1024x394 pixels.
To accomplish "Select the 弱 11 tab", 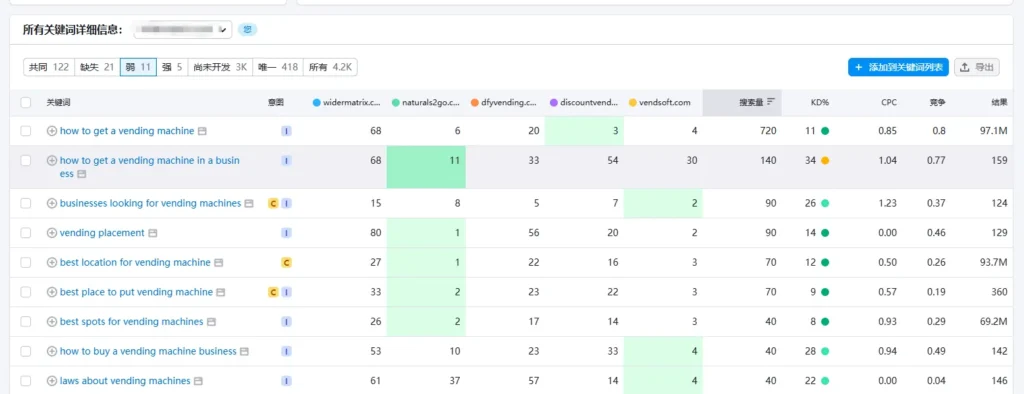I will (138, 67).
